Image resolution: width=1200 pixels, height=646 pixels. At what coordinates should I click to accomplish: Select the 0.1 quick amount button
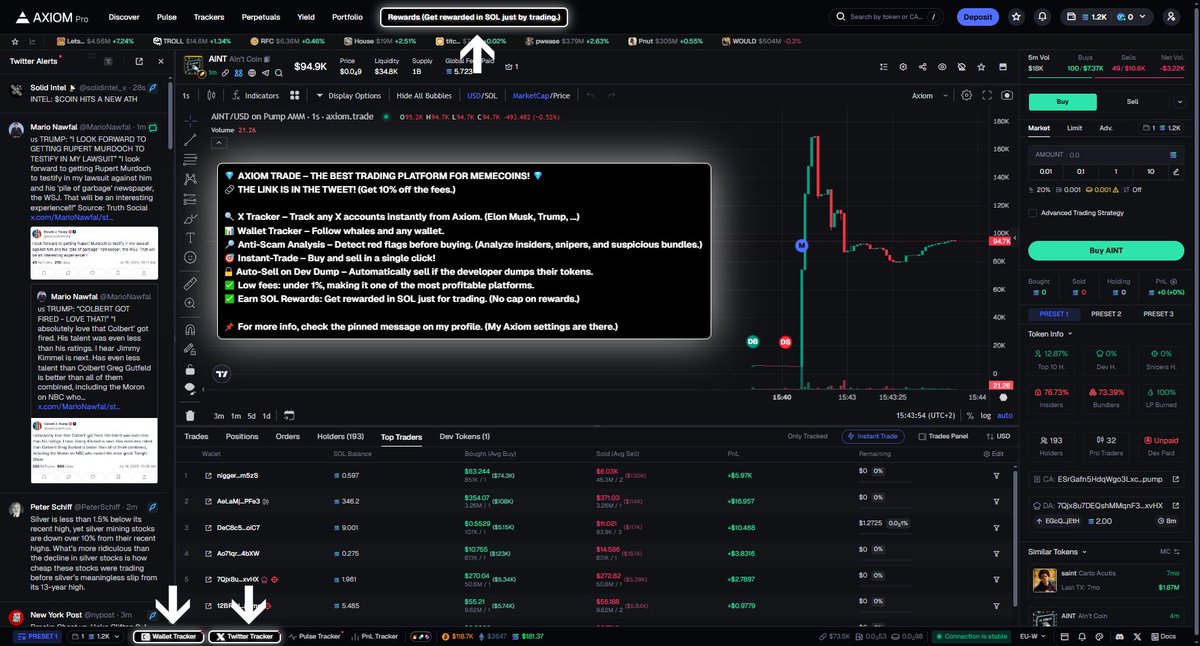tap(1080, 171)
